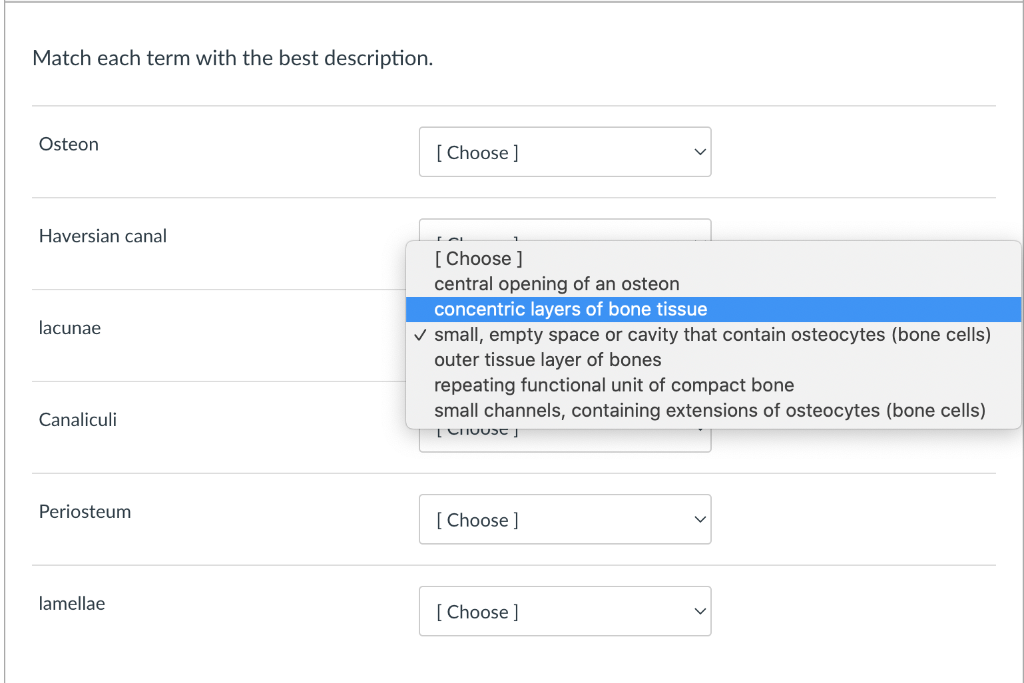This screenshot has width=1024, height=683.
Task: Click the Canaliculi term label
Action: (x=77, y=419)
